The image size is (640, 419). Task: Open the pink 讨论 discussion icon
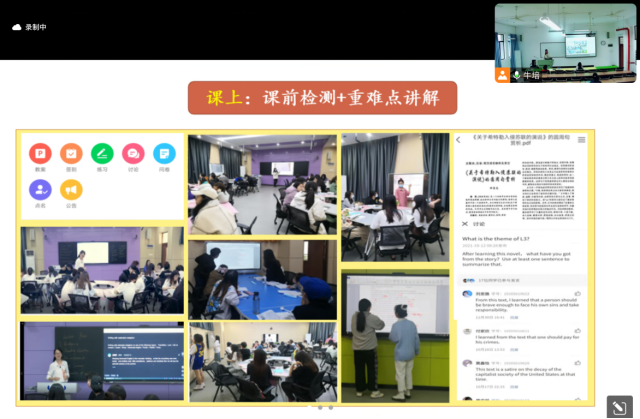[x=133, y=154]
